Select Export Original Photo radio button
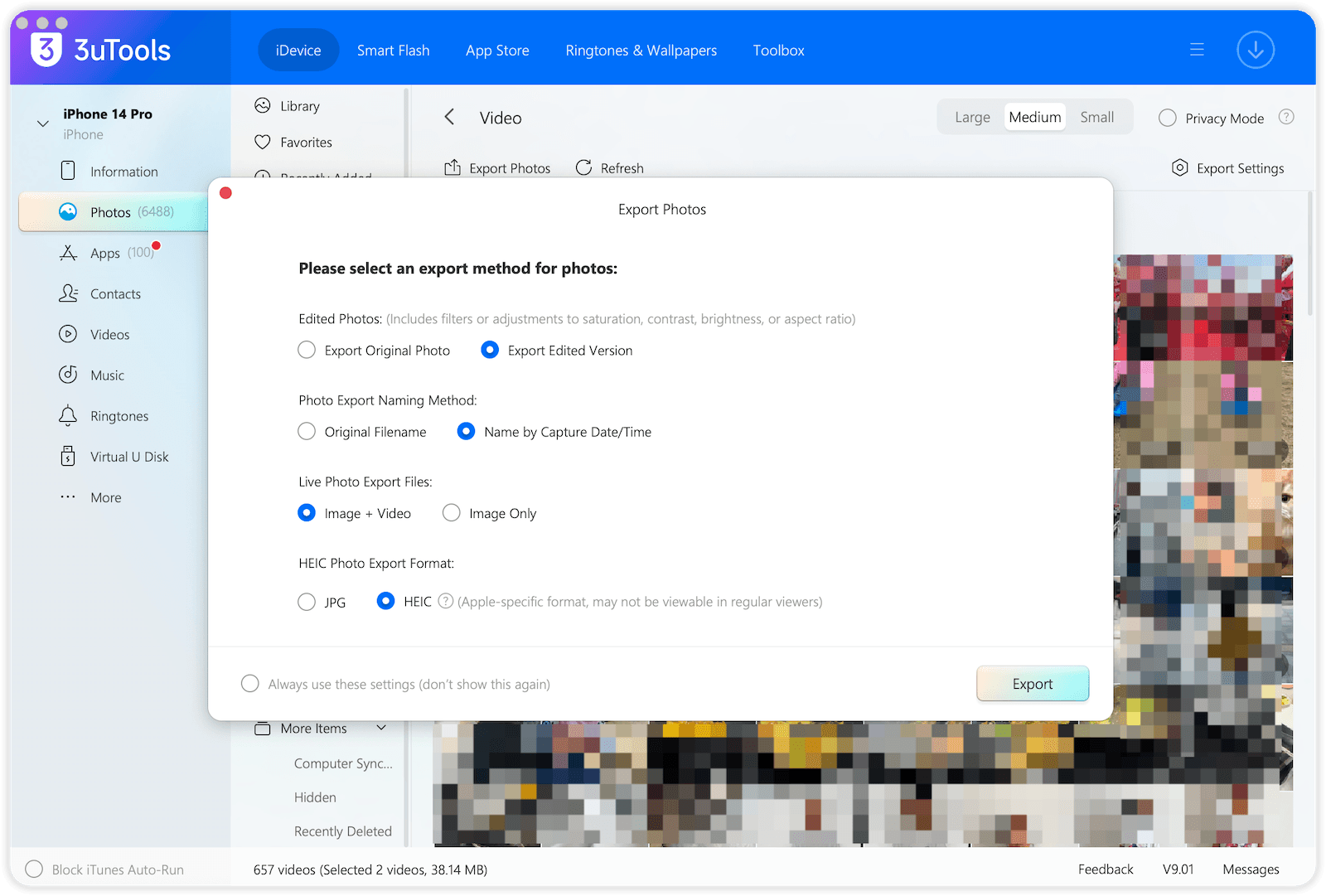The image size is (1326, 896). [x=307, y=350]
